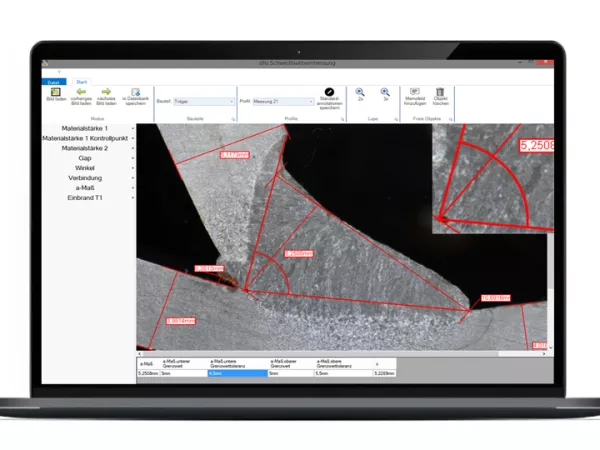The height and width of the screenshot is (450, 600).
Task: Load next image with green right arrow
Action: pyautogui.click(x=107, y=92)
